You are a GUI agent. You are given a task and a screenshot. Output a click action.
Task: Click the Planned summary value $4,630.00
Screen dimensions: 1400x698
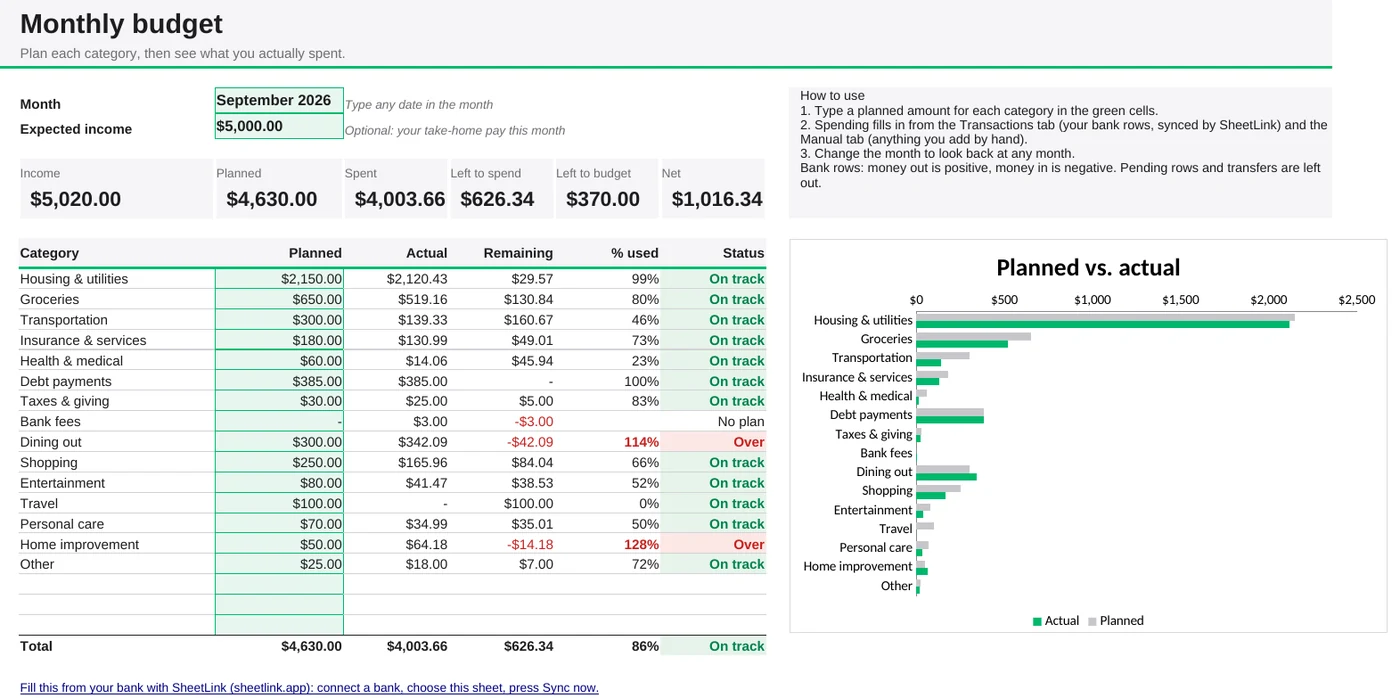click(272, 199)
